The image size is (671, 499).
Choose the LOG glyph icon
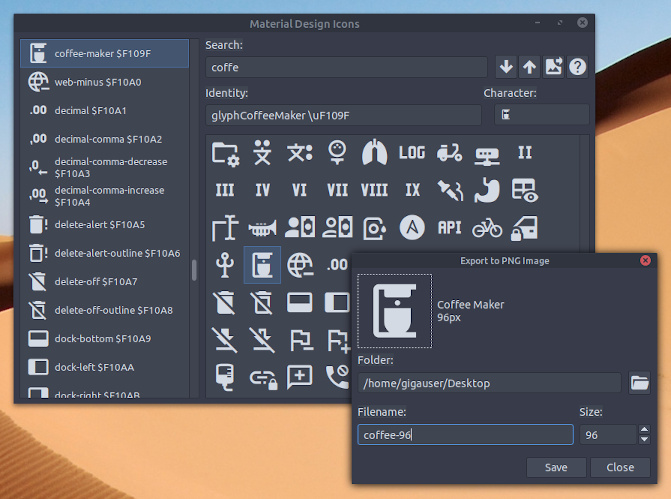coord(412,152)
